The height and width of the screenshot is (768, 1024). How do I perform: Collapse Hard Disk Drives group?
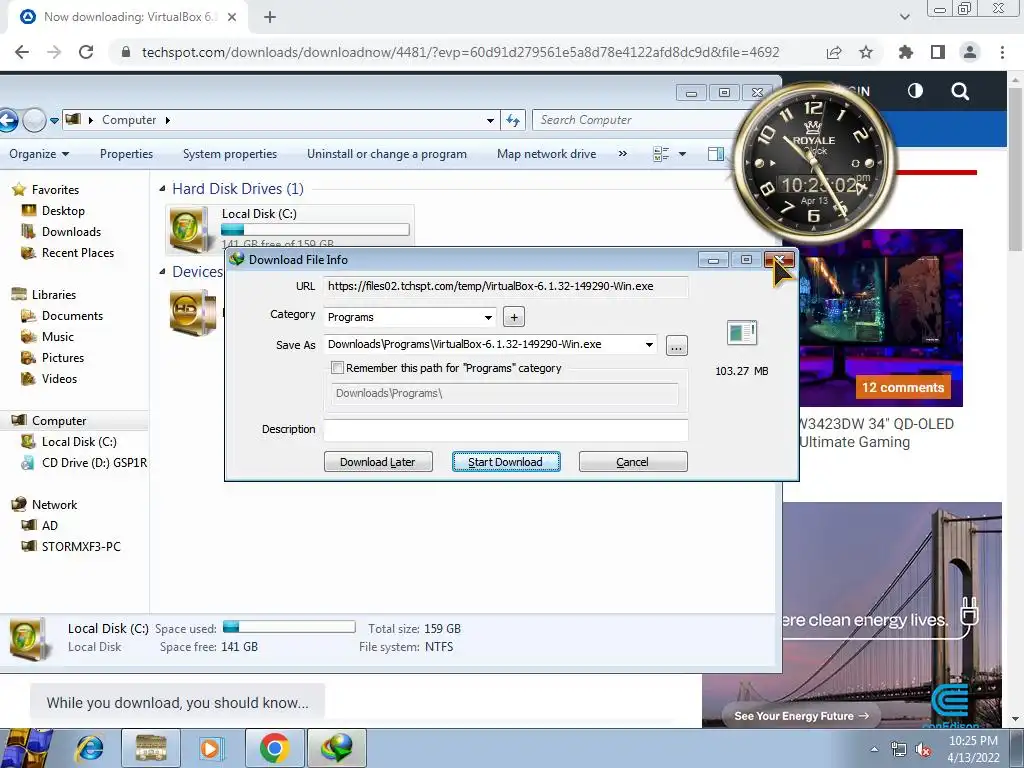point(163,189)
